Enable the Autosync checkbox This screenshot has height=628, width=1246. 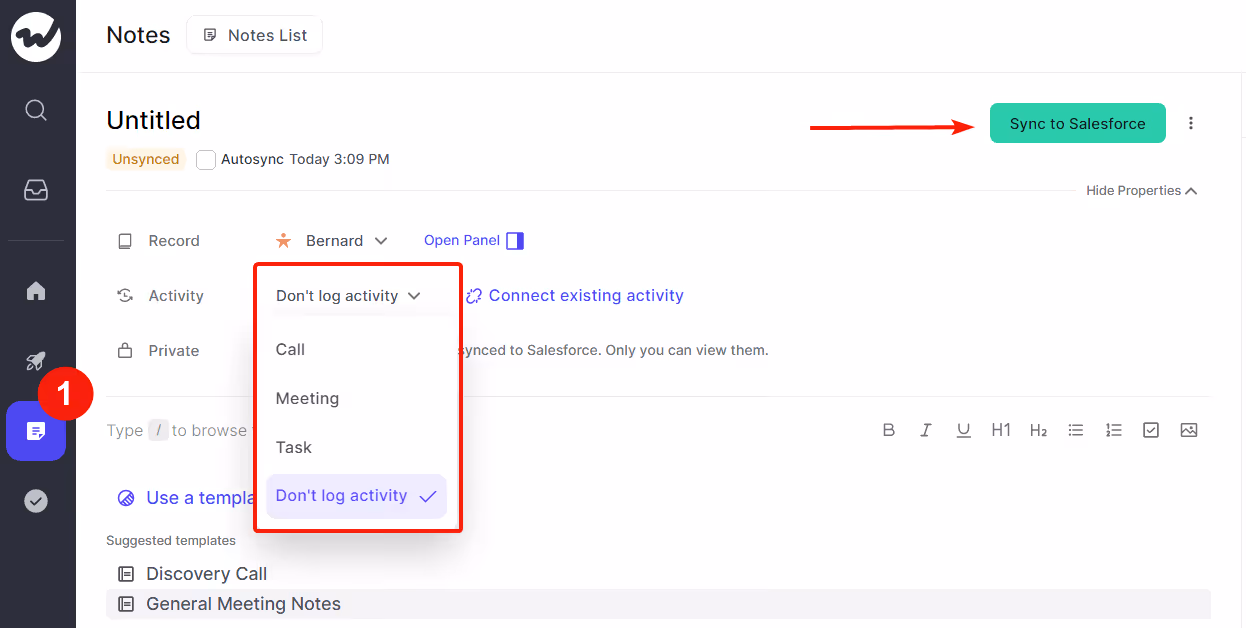pos(205,159)
